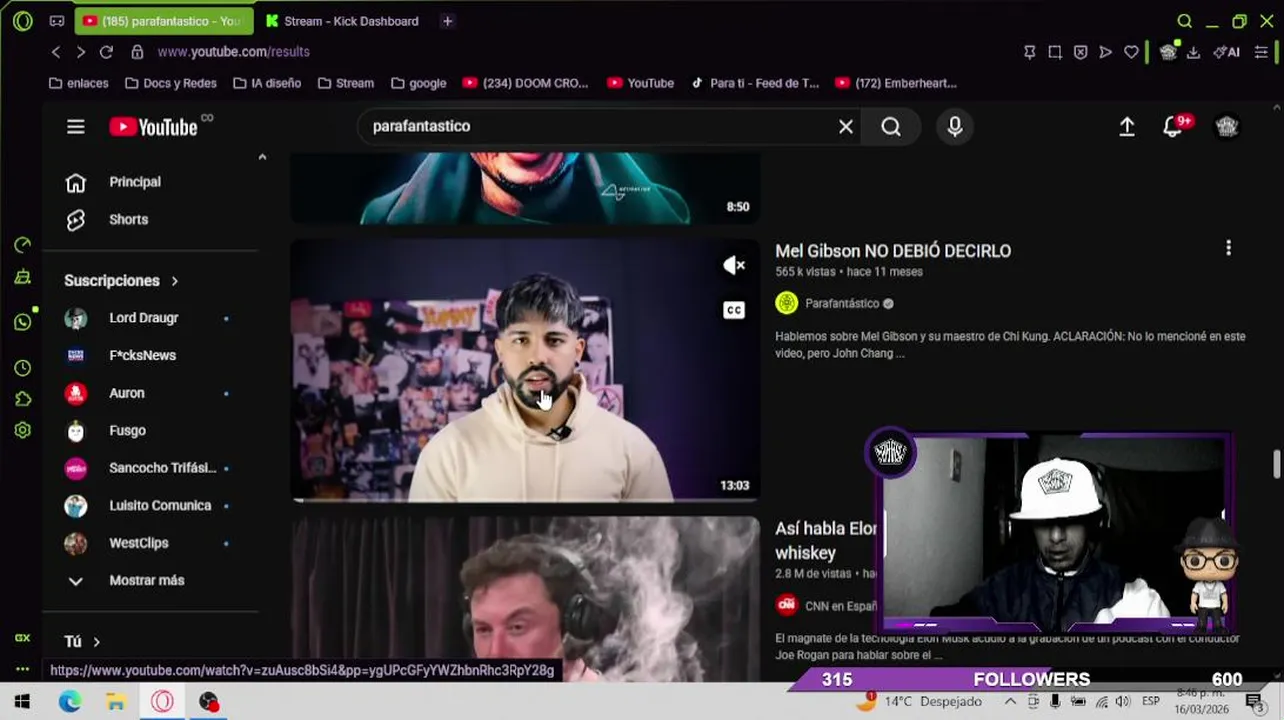This screenshot has height=720, width=1284.
Task: Open the Windows Start button
Action: [22, 702]
